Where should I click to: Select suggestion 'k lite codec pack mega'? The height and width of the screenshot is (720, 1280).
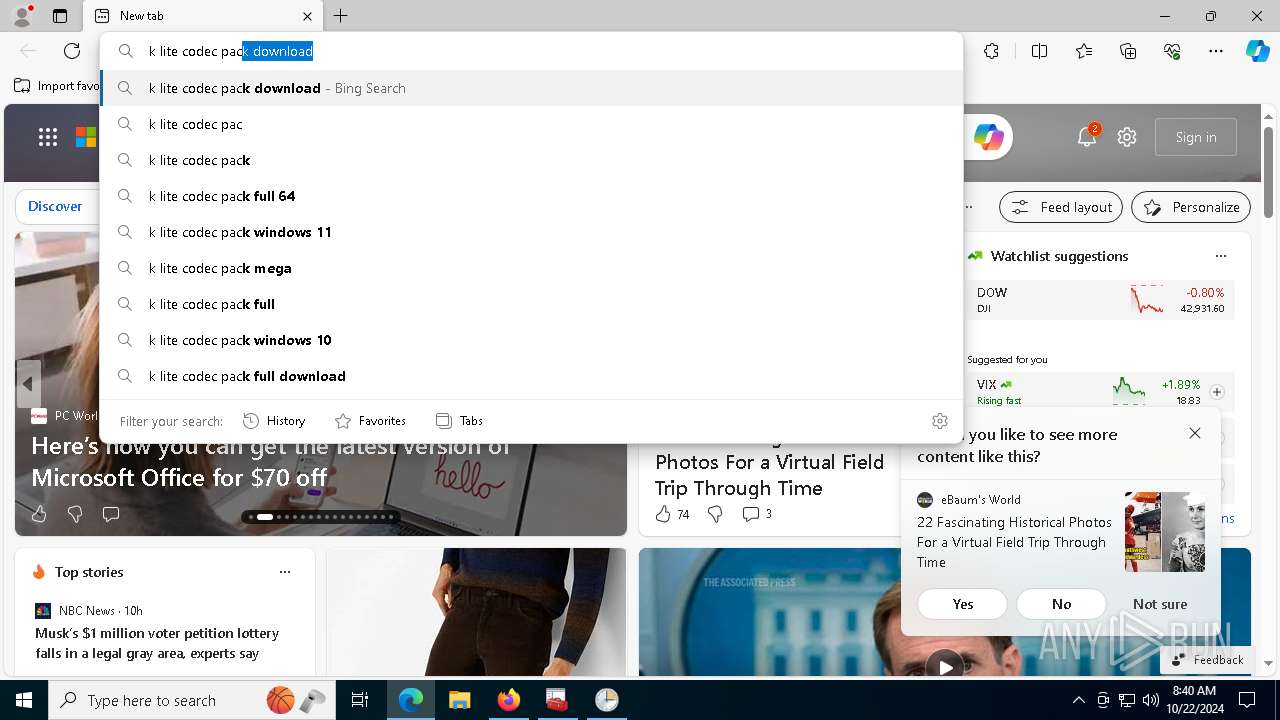click(532, 268)
